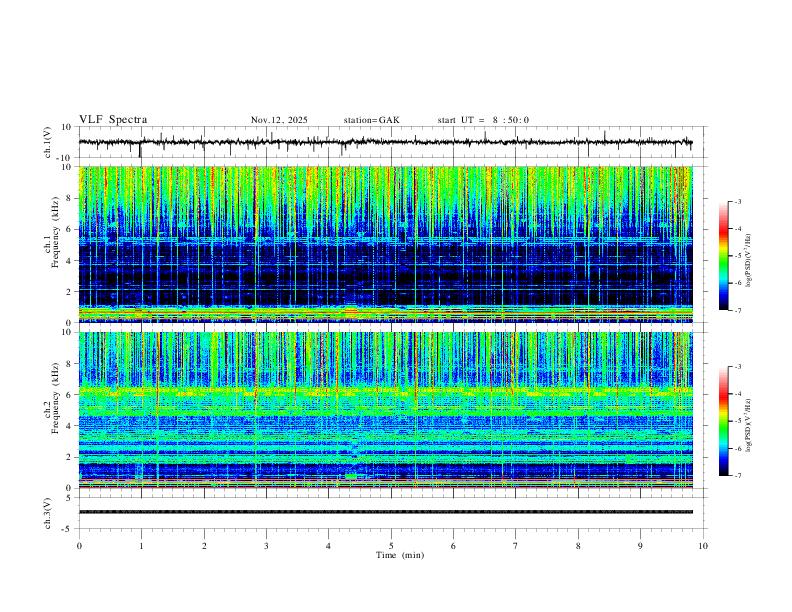Click the "-7" label on lower color bar
This screenshot has height=612, width=792.
[x=737, y=476]
